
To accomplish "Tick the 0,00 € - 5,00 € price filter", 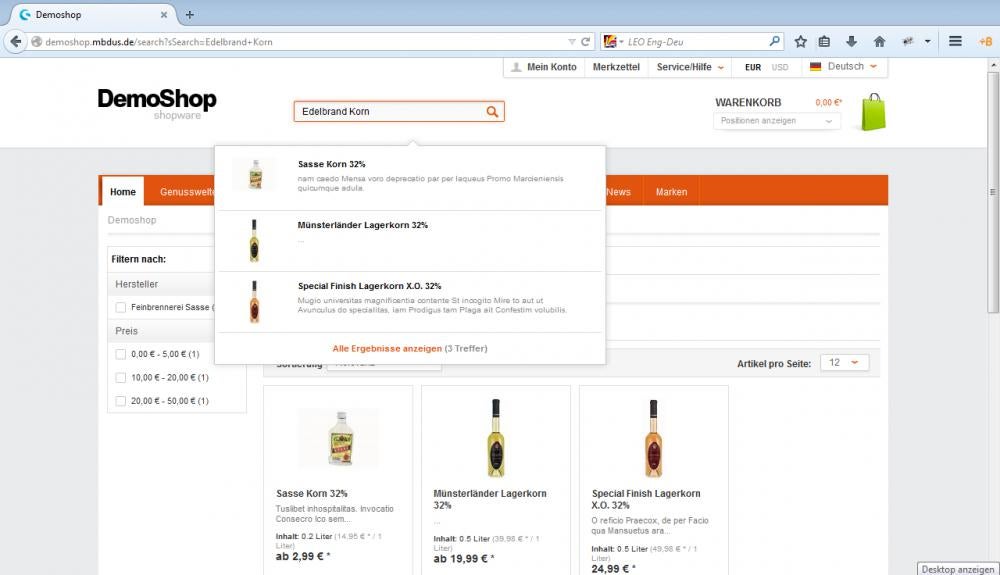I will click(x=121, y=354).
